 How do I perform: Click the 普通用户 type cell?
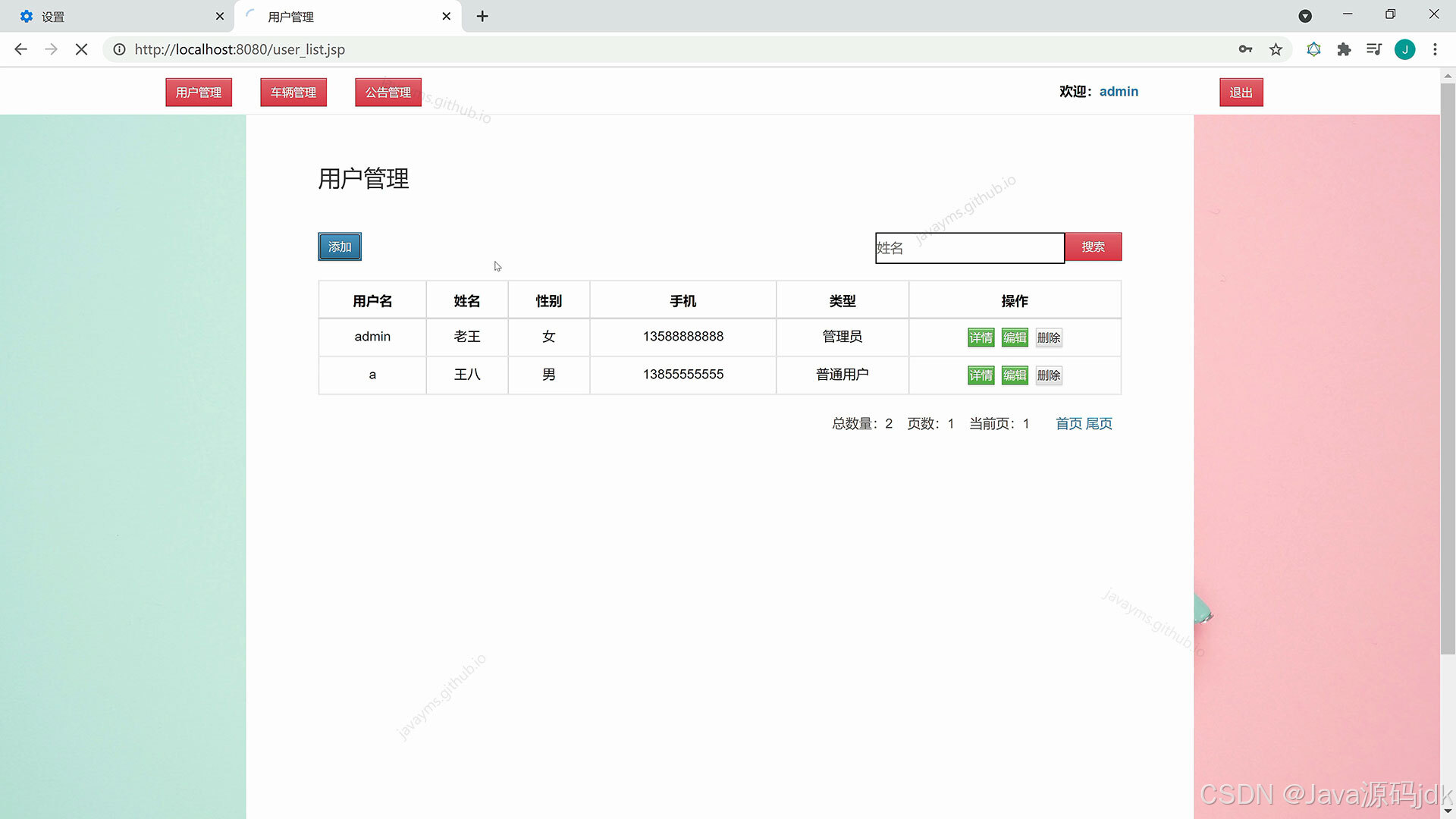pos(843,375)
